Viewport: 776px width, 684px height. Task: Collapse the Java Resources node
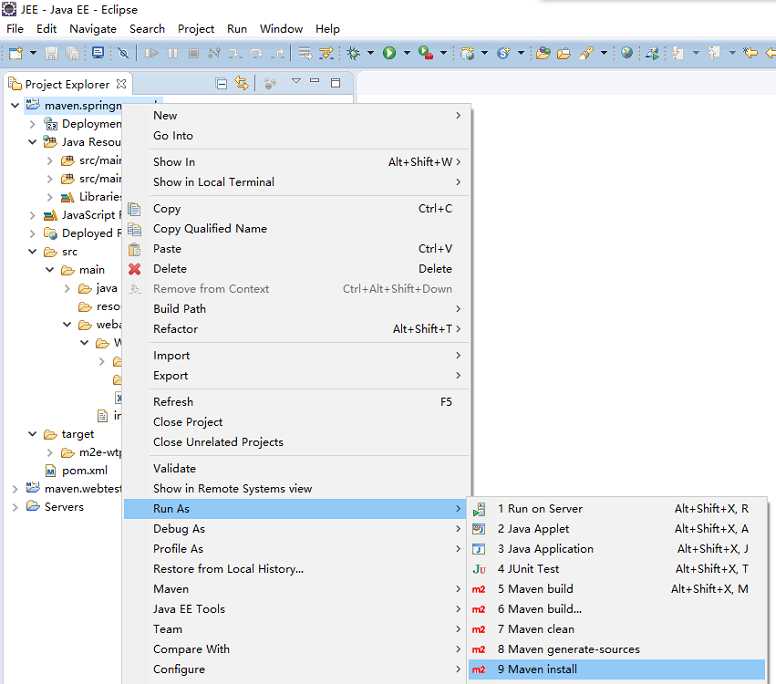click(32, 142)
